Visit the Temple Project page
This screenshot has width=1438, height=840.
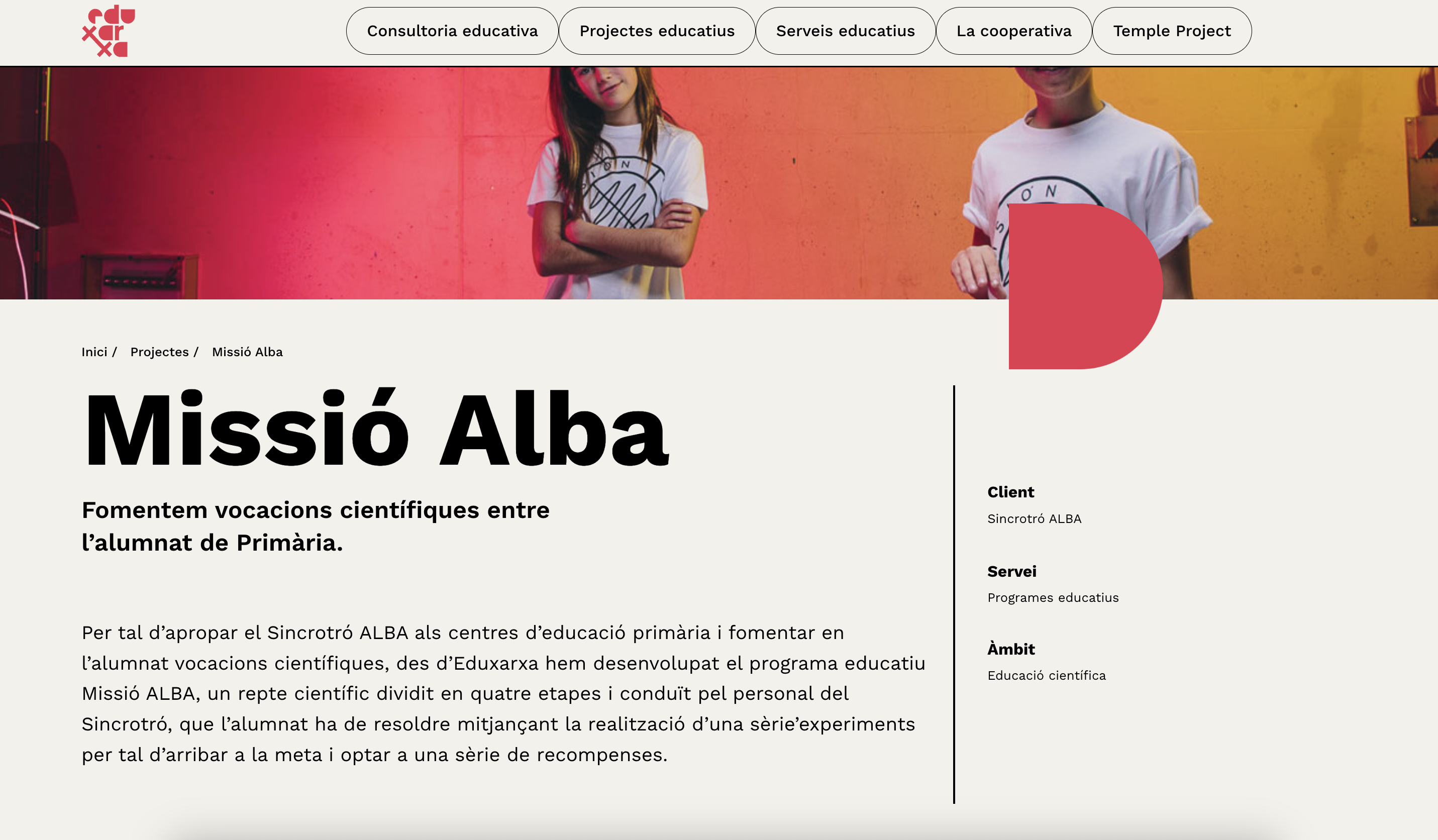(x=1172, y=31)
